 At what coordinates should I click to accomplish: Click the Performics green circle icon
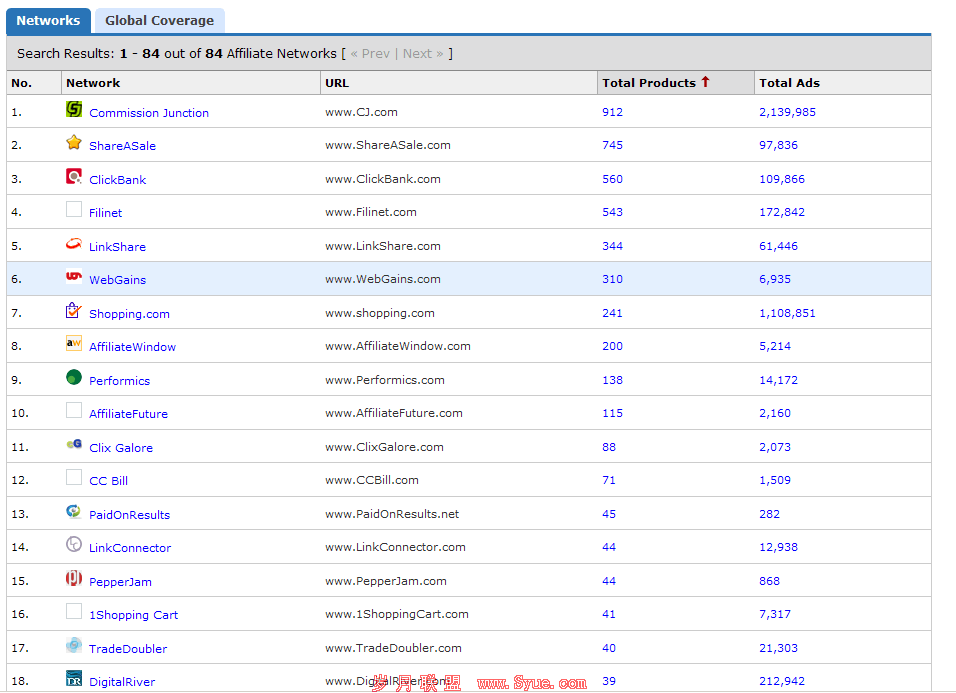coord(74,378)
